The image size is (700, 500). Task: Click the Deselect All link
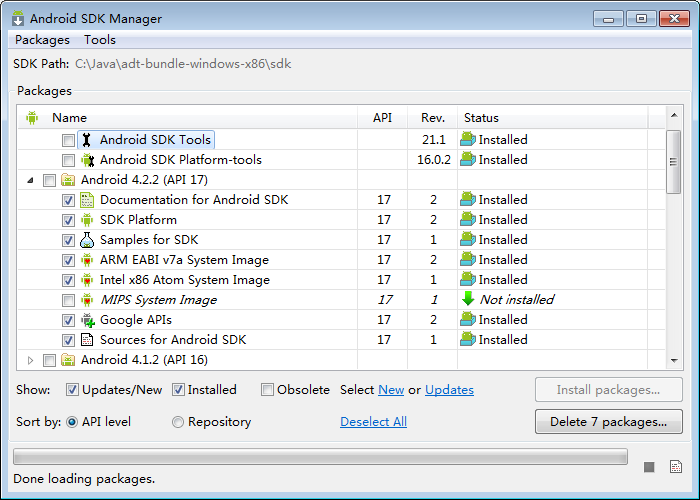[x=373, y=422]
